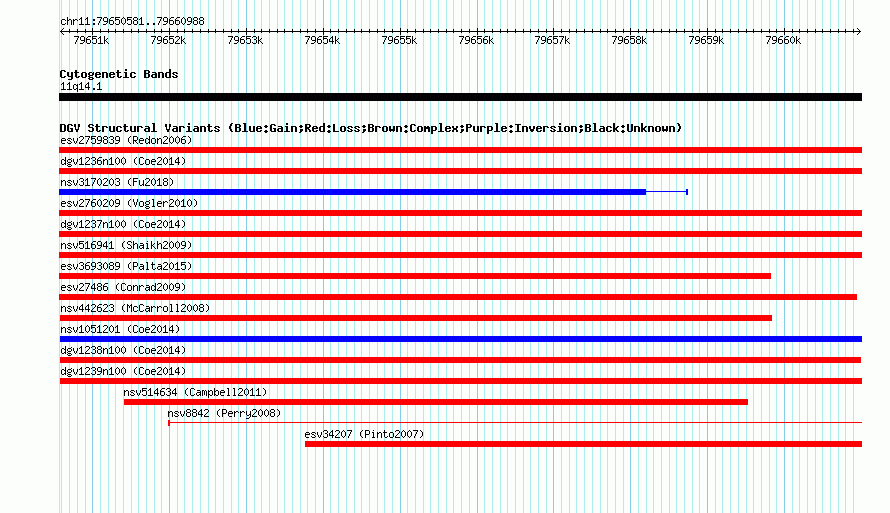Select the red bar under dgv1238n100

pyautogui.click(x=460, y=360)
